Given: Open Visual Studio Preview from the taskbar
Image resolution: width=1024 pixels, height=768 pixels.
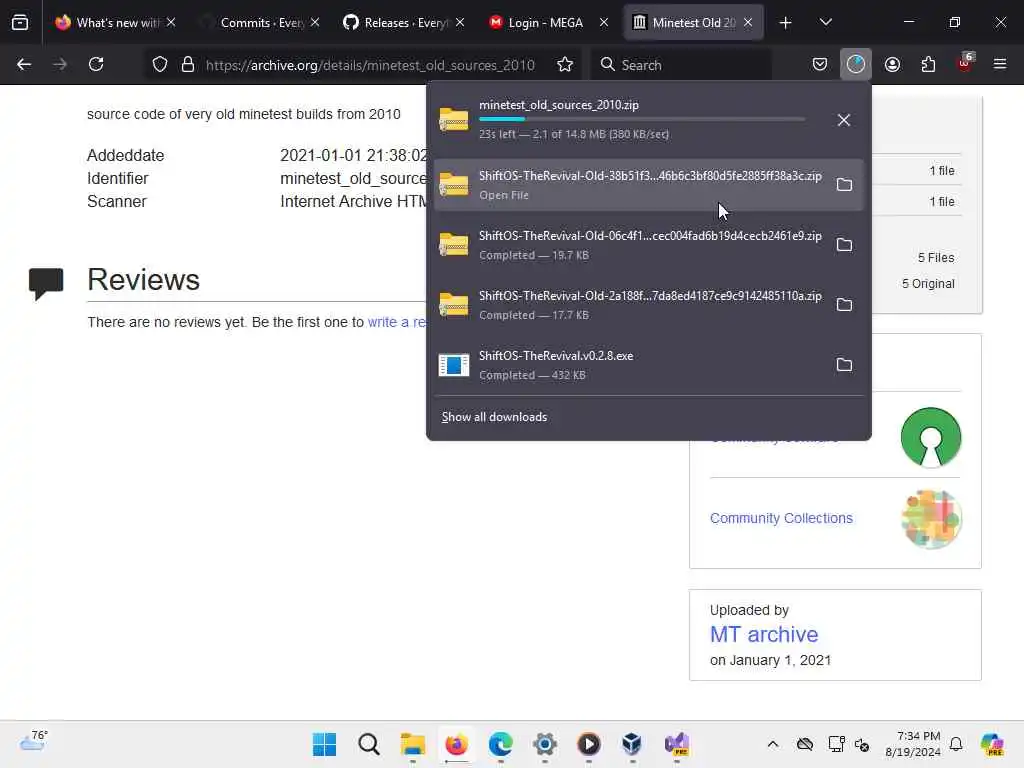Looking at the screenshot, I should click(x=677, y=744).
